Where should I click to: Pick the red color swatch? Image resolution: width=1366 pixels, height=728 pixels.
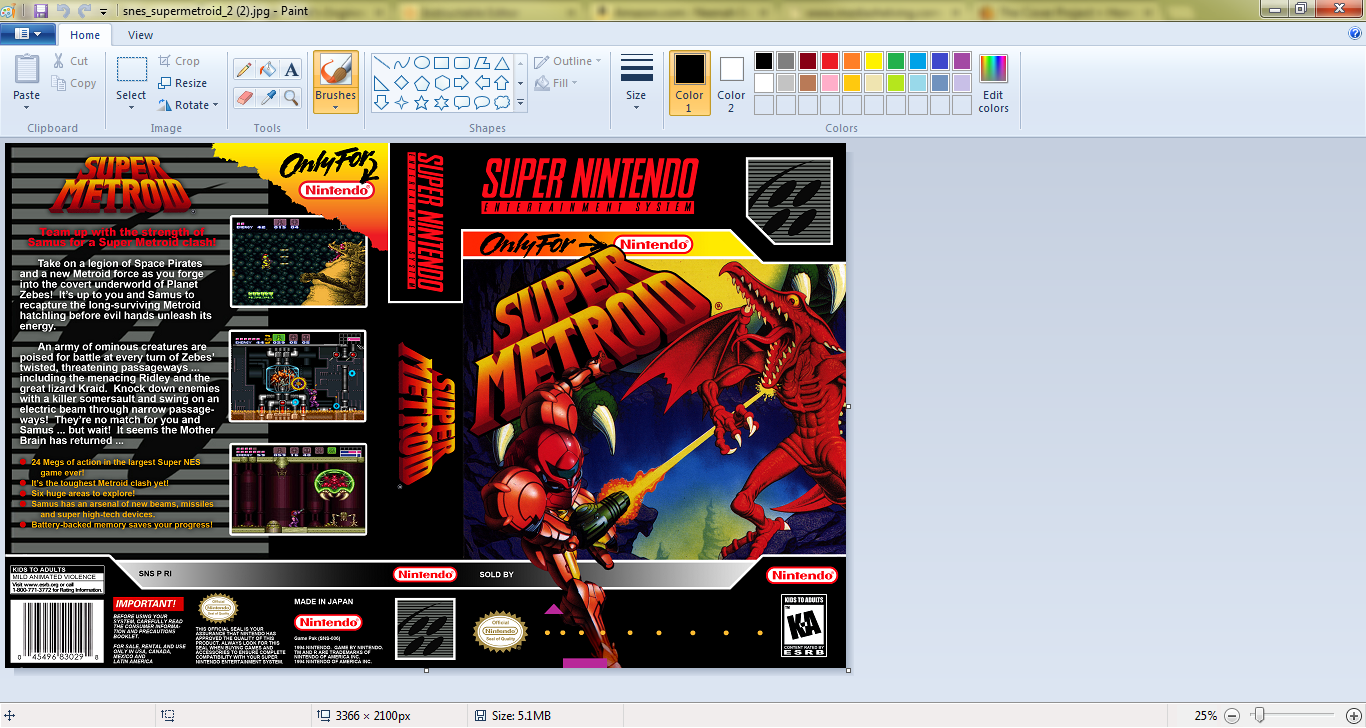click(x=829, y=61)
